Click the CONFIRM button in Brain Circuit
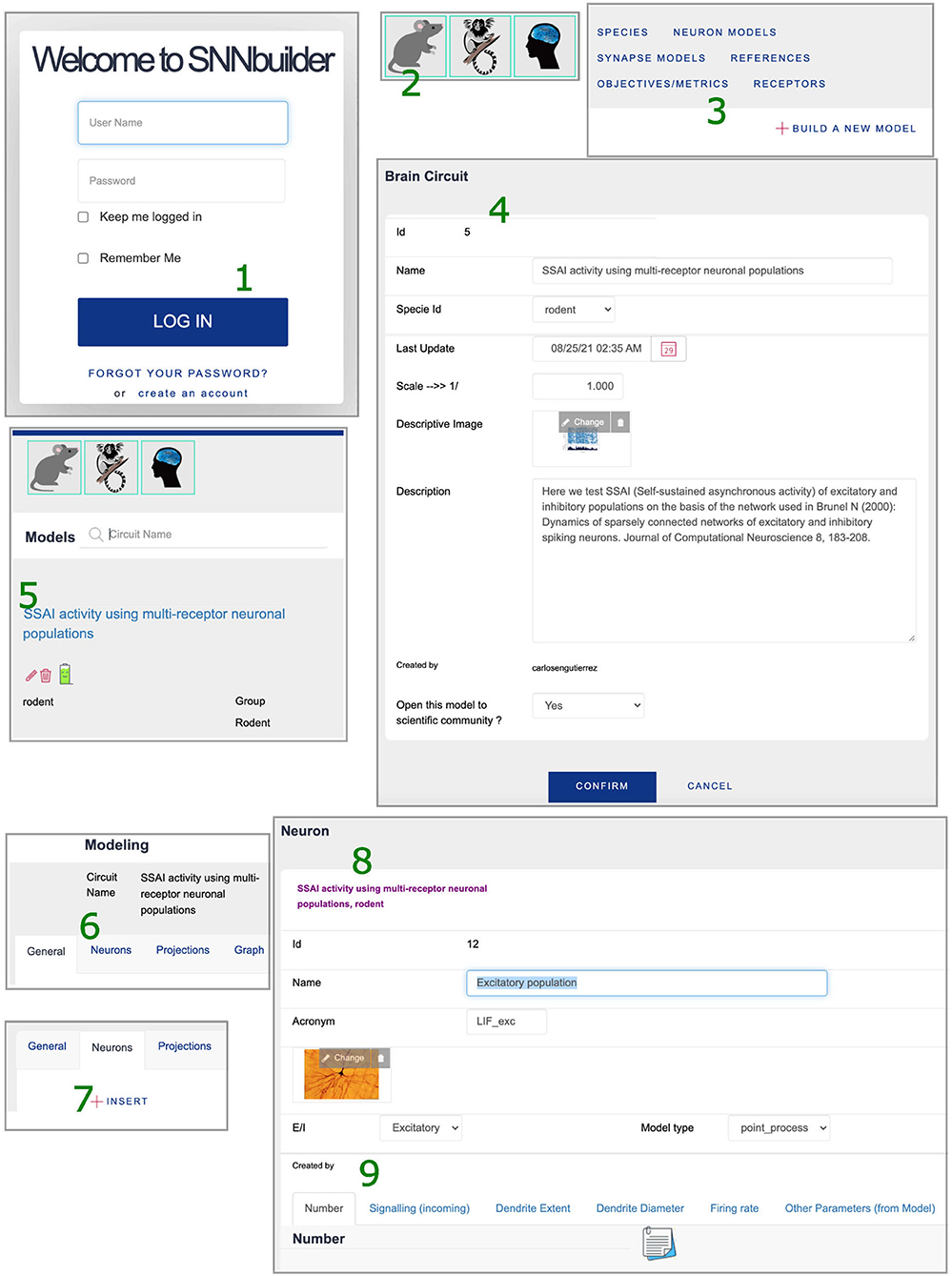This screenshot has height=1276, width=952. (602, 786)
